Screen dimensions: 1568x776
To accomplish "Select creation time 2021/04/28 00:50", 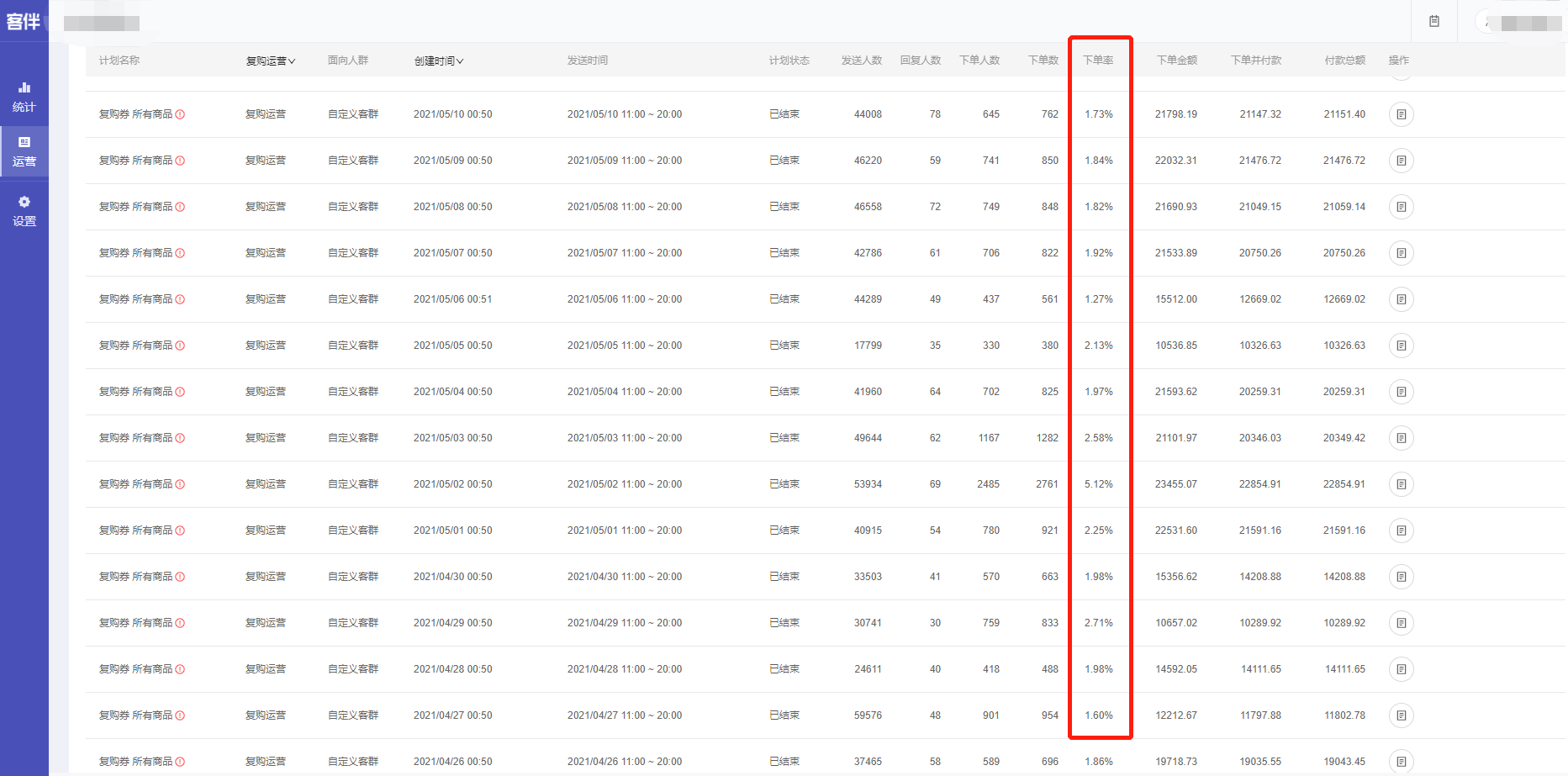I will click(x=453, y=669).
